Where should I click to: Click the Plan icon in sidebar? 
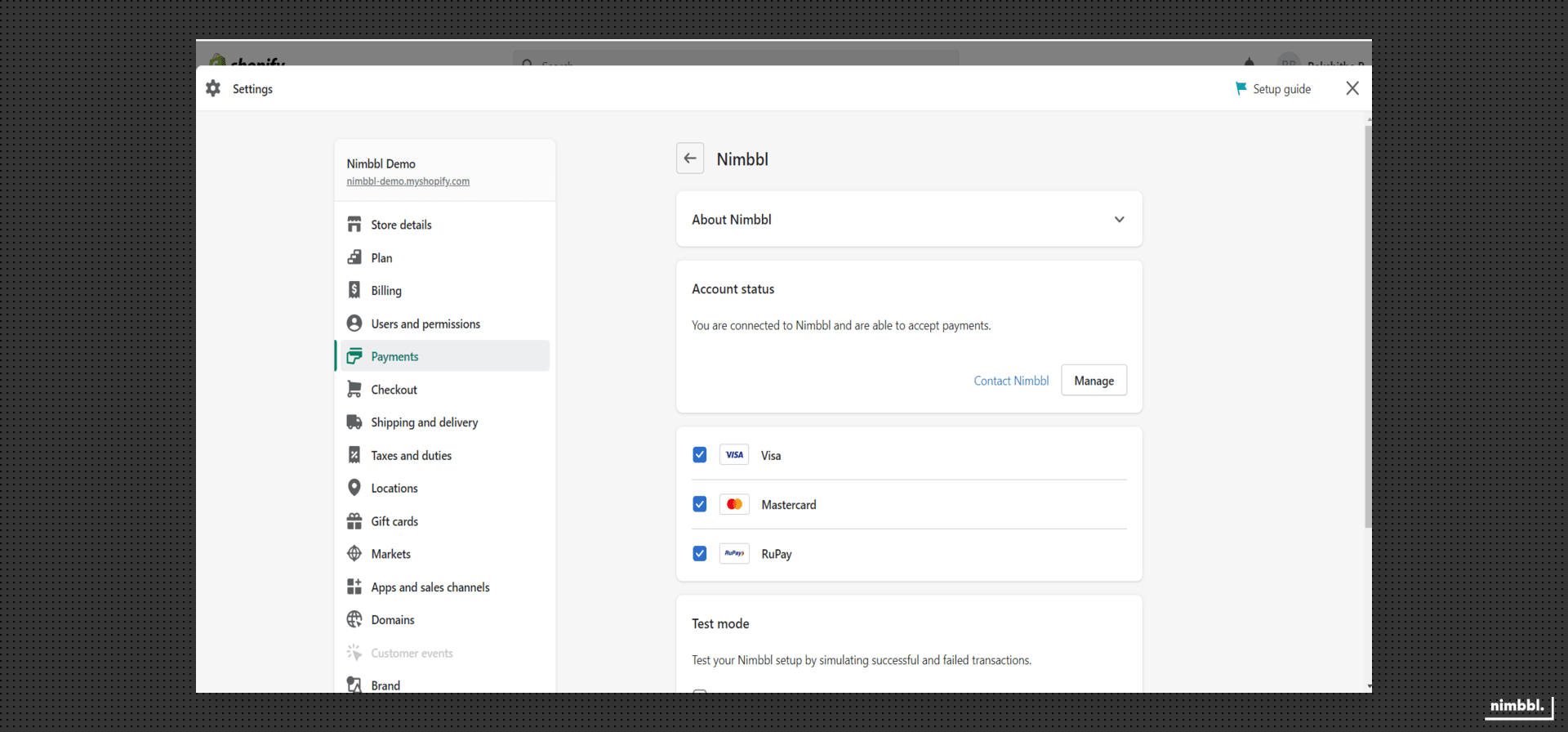(x=354, y=257)
